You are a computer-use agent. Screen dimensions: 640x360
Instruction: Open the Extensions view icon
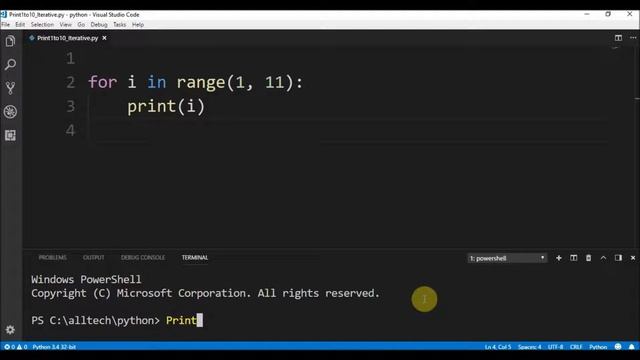[11, 135]
